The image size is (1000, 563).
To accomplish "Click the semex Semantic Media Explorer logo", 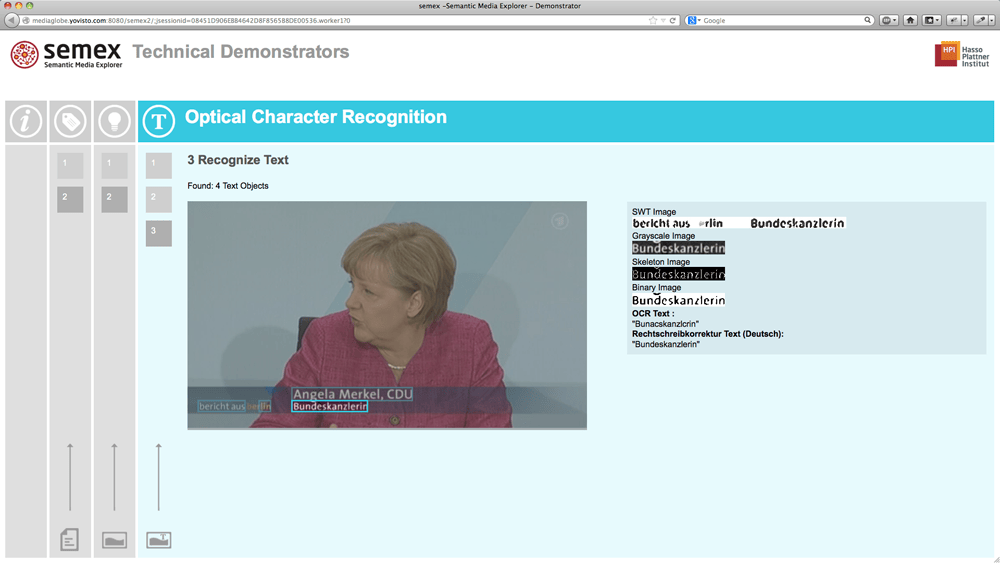I will [x=66, y=54].
